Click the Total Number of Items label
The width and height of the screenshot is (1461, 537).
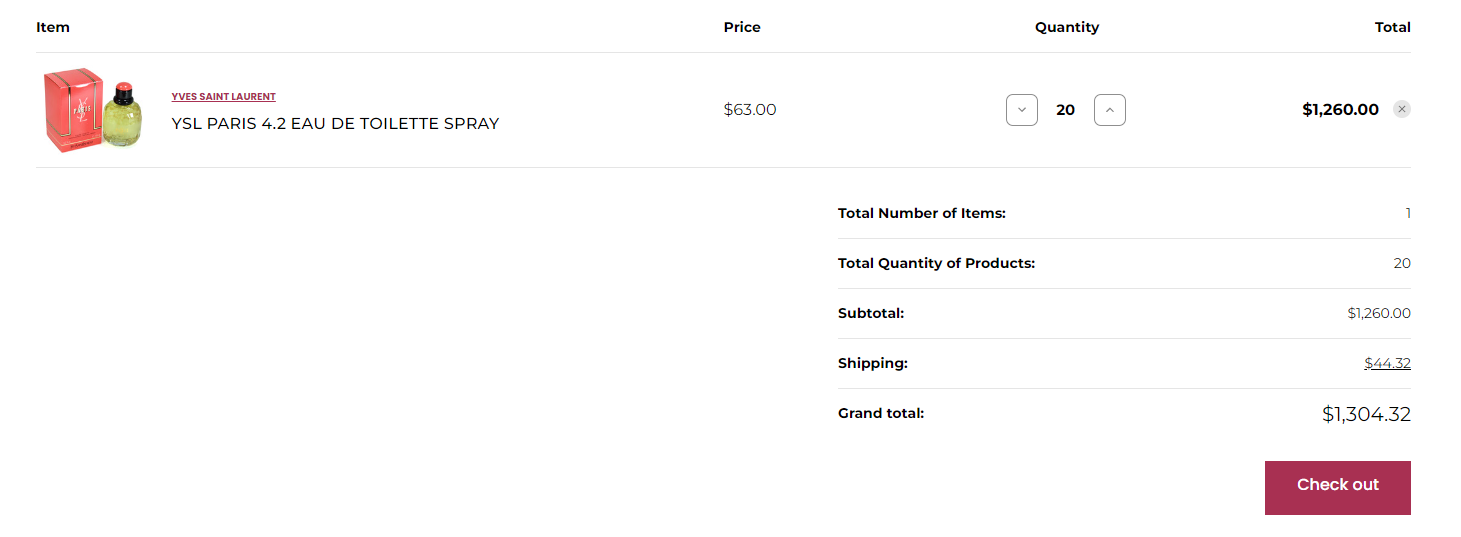(x=922, y=213)
